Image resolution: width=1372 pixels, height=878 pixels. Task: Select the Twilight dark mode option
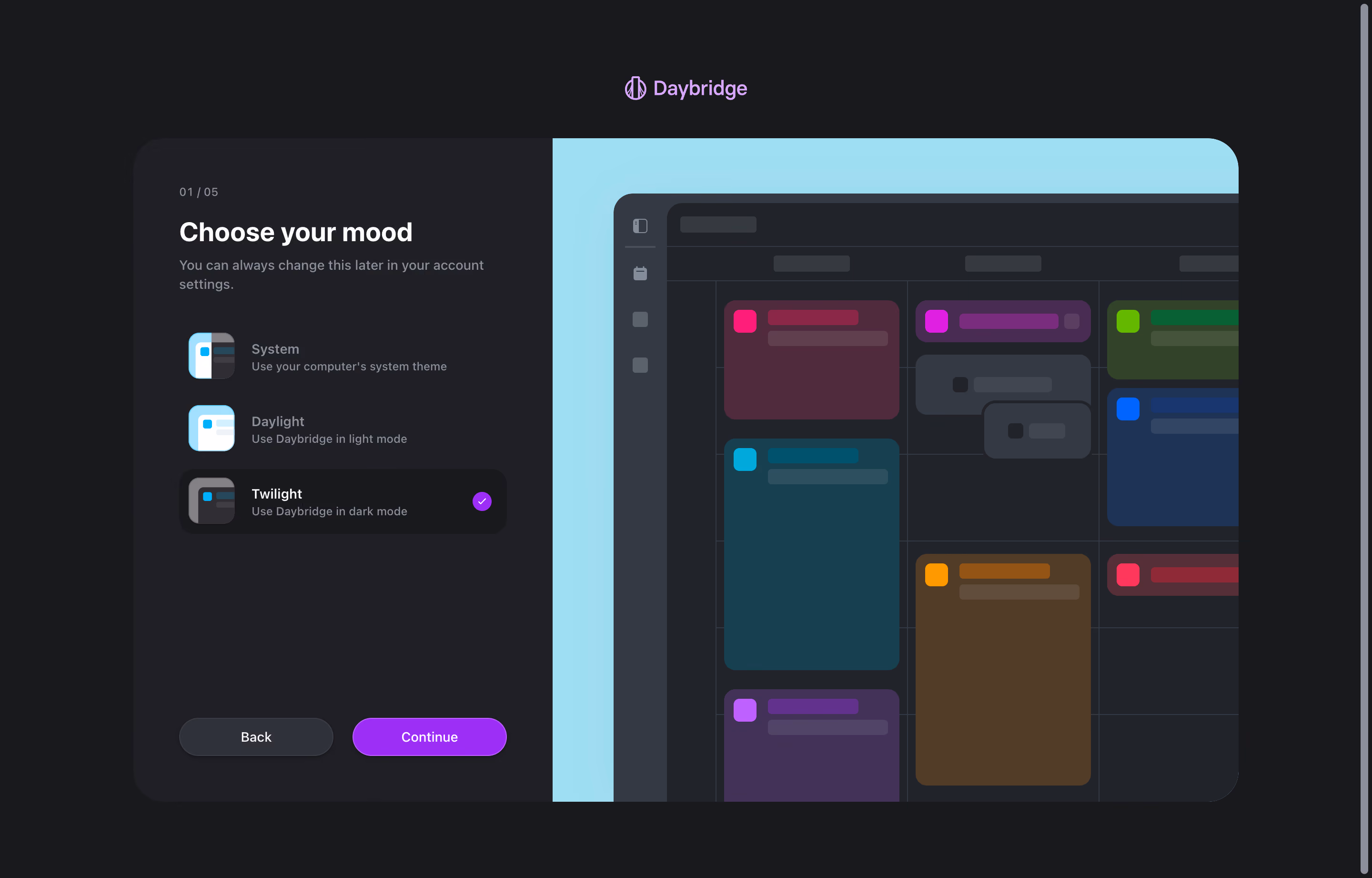(343, 501)
